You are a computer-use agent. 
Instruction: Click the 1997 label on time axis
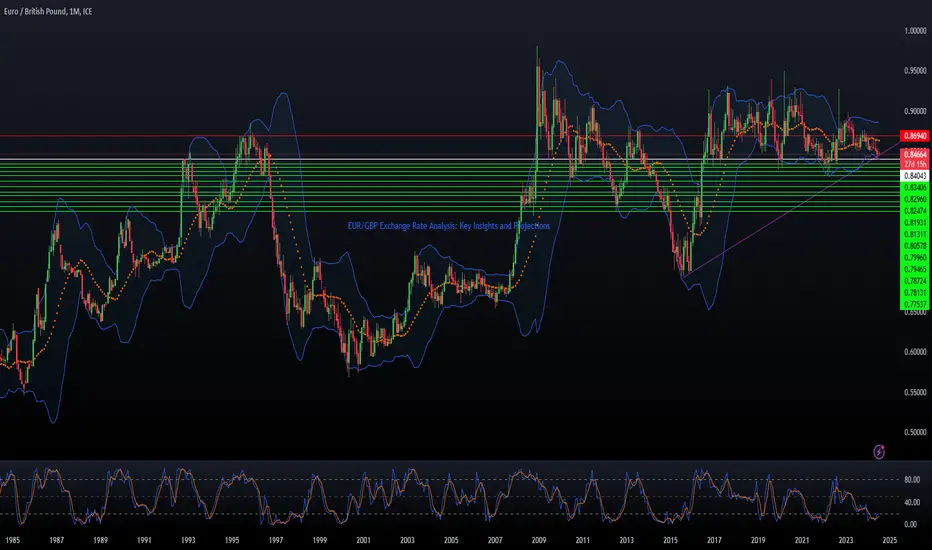click(276, 540)
